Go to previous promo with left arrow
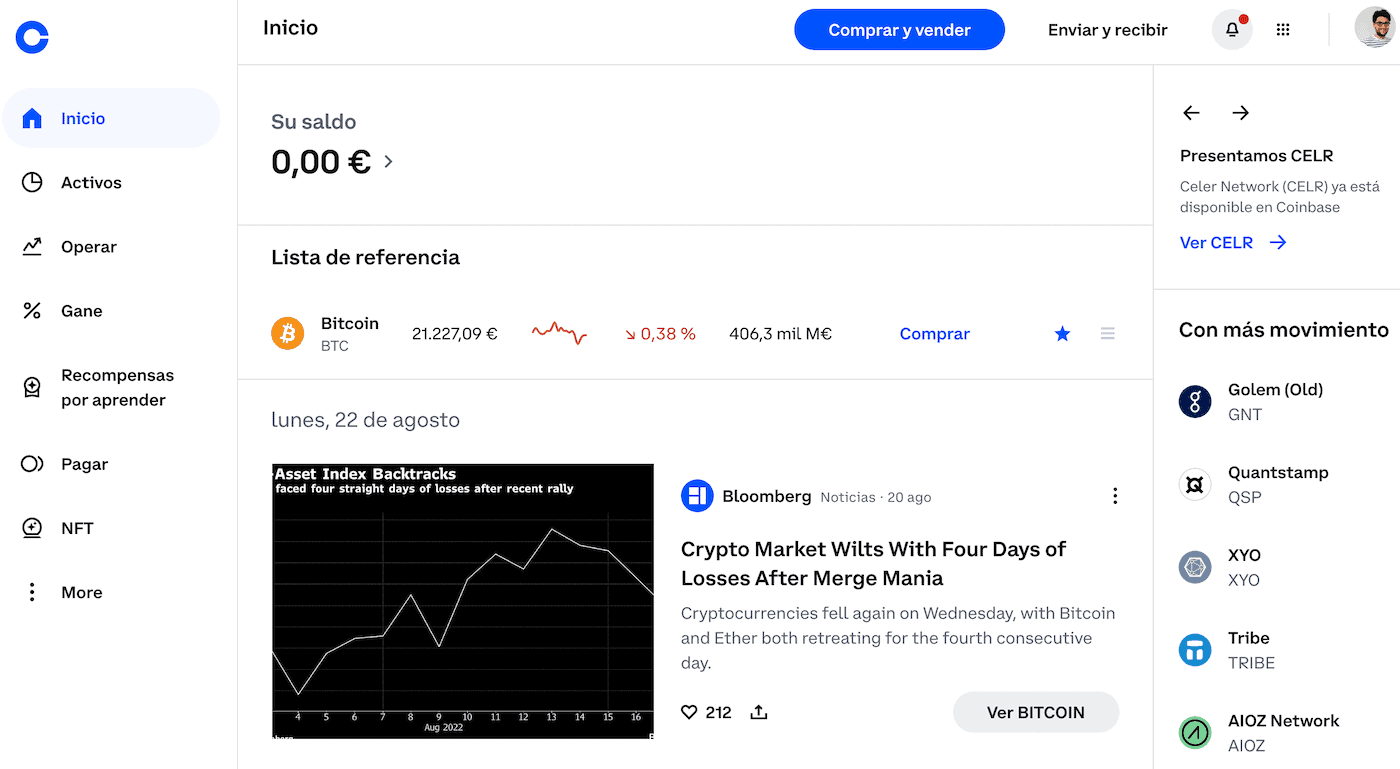The height and width of the screenshot is (769, 1400). click(x=1191, y=113)
